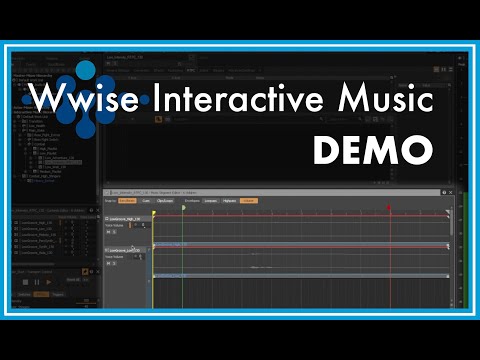Click the rightmost layout icon above the Property Editor
Screen dimensions: 480x360
[450, 69]
